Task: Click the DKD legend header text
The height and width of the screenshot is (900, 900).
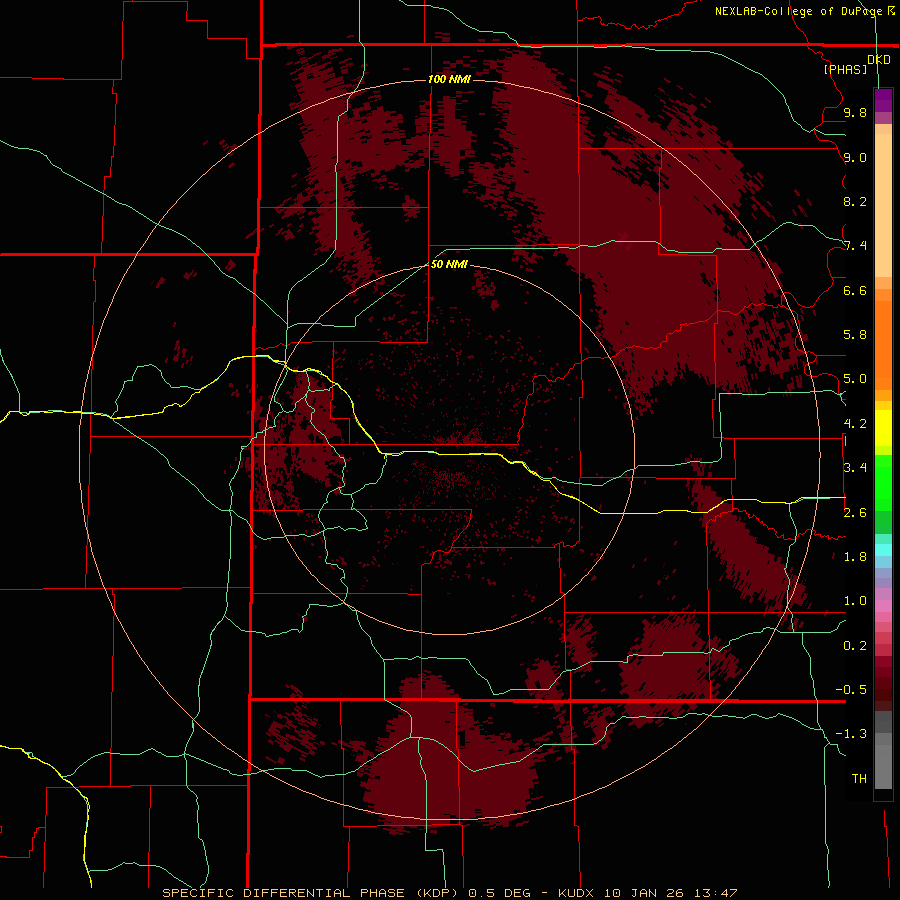Action: pyautogui.click(x=878, y=59)
